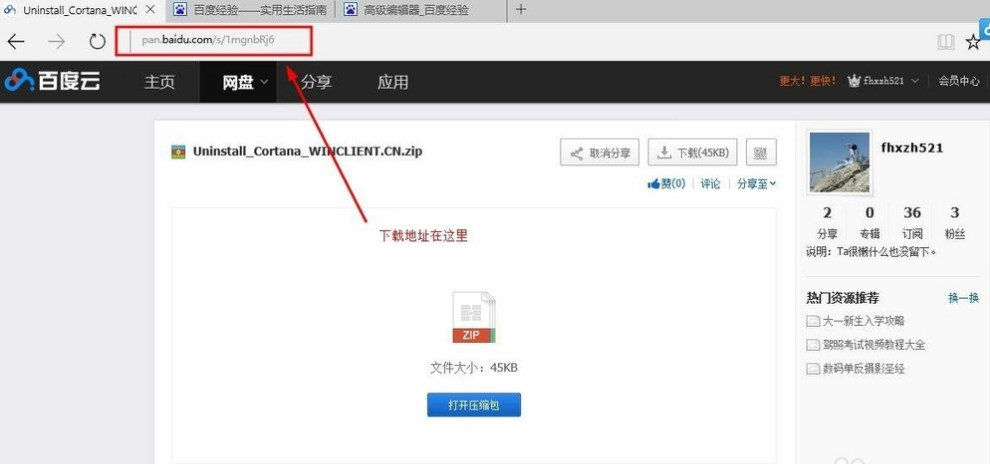This screenshot has height=464, width=990.
Task: Open the 评论 comments link
Action: click(x=710, y=184)
